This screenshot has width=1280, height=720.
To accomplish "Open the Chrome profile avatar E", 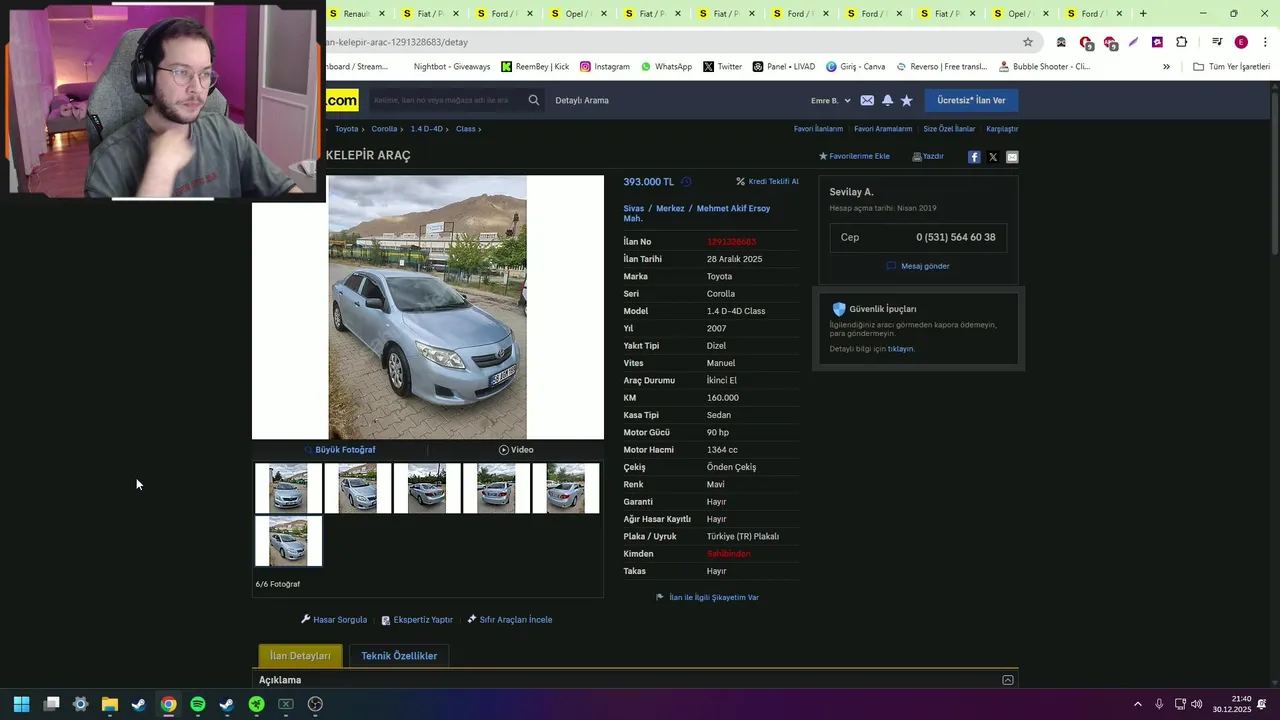I will tap(1241, 42).
